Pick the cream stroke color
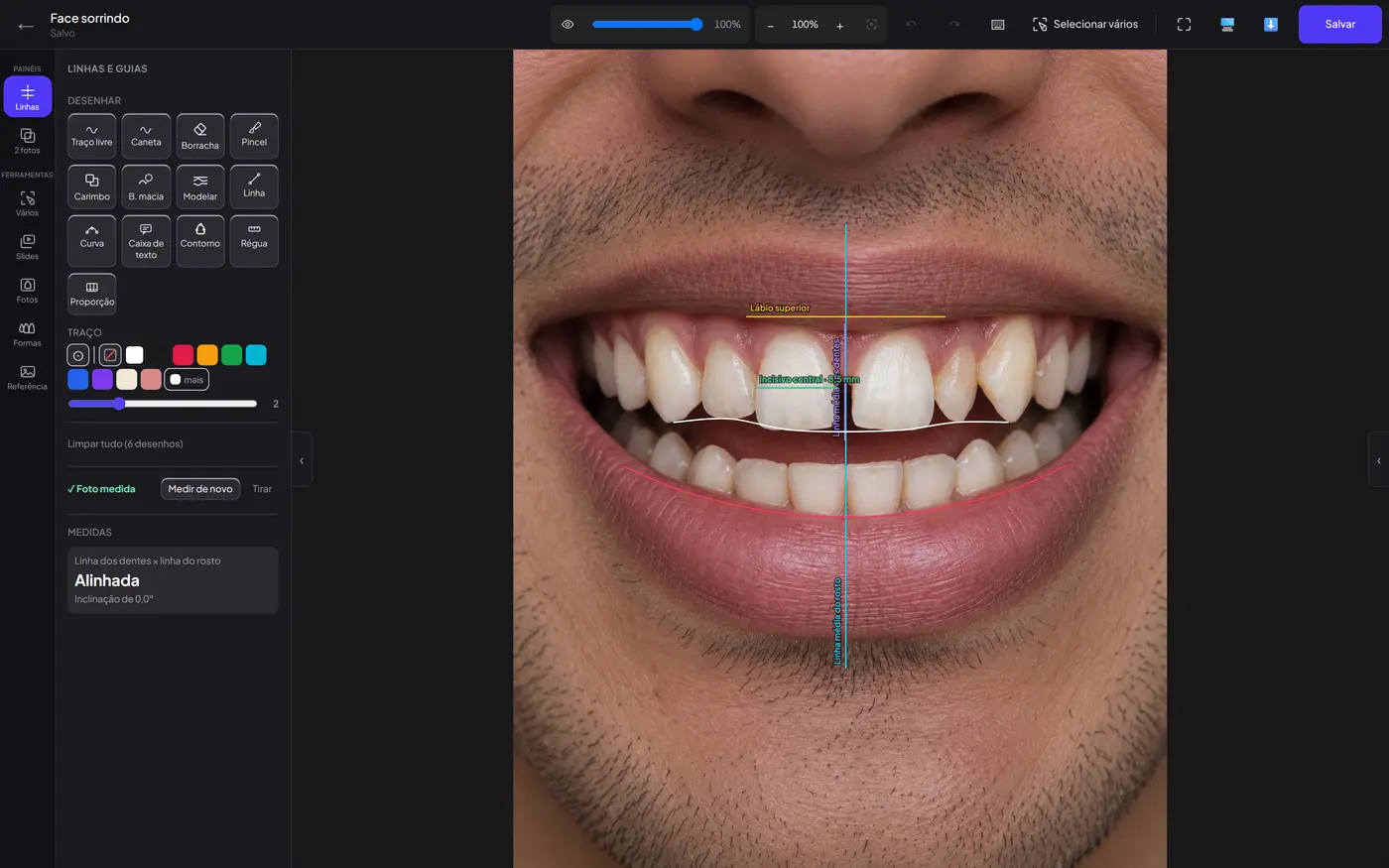Screen dimensions: 1389x868 click(127, 380)
